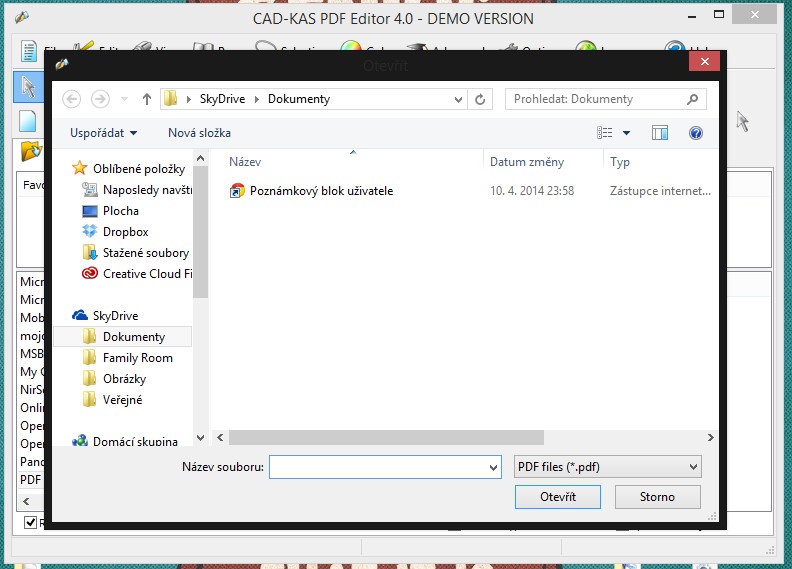Open Naposledy navštívené in favorites
Screen dimensions: 792x569
(147, 190)
